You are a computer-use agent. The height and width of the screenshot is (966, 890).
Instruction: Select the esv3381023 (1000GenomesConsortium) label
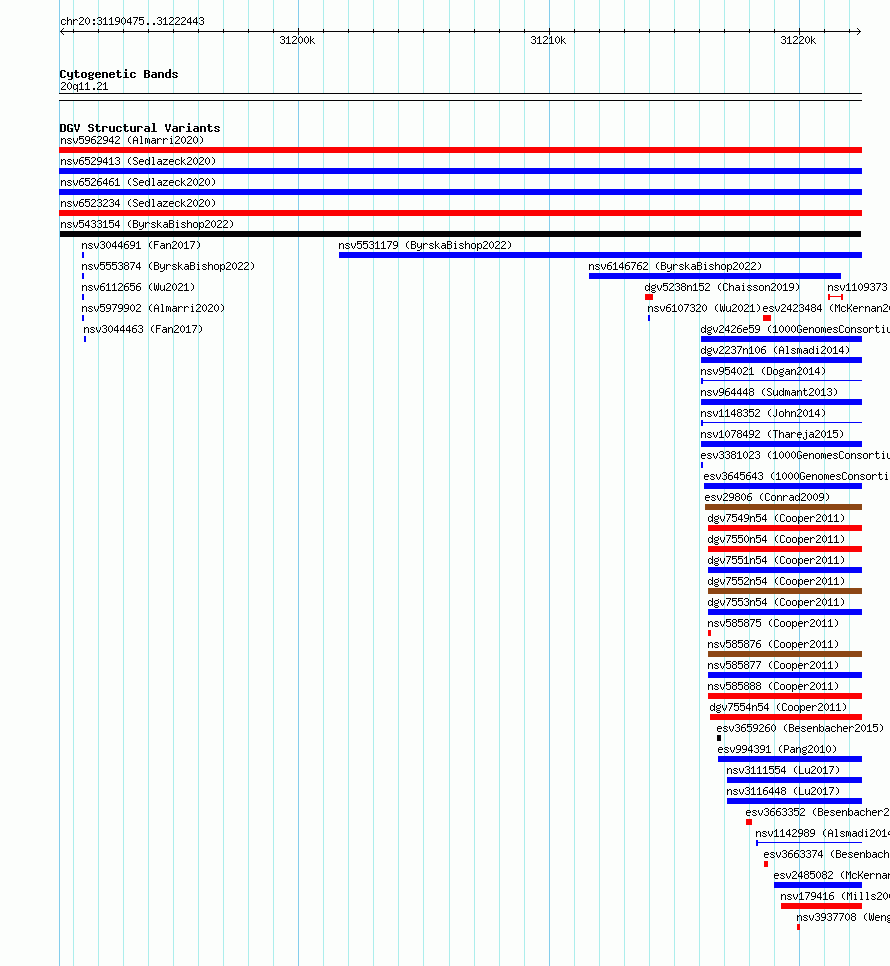click(x=795, y=455)
